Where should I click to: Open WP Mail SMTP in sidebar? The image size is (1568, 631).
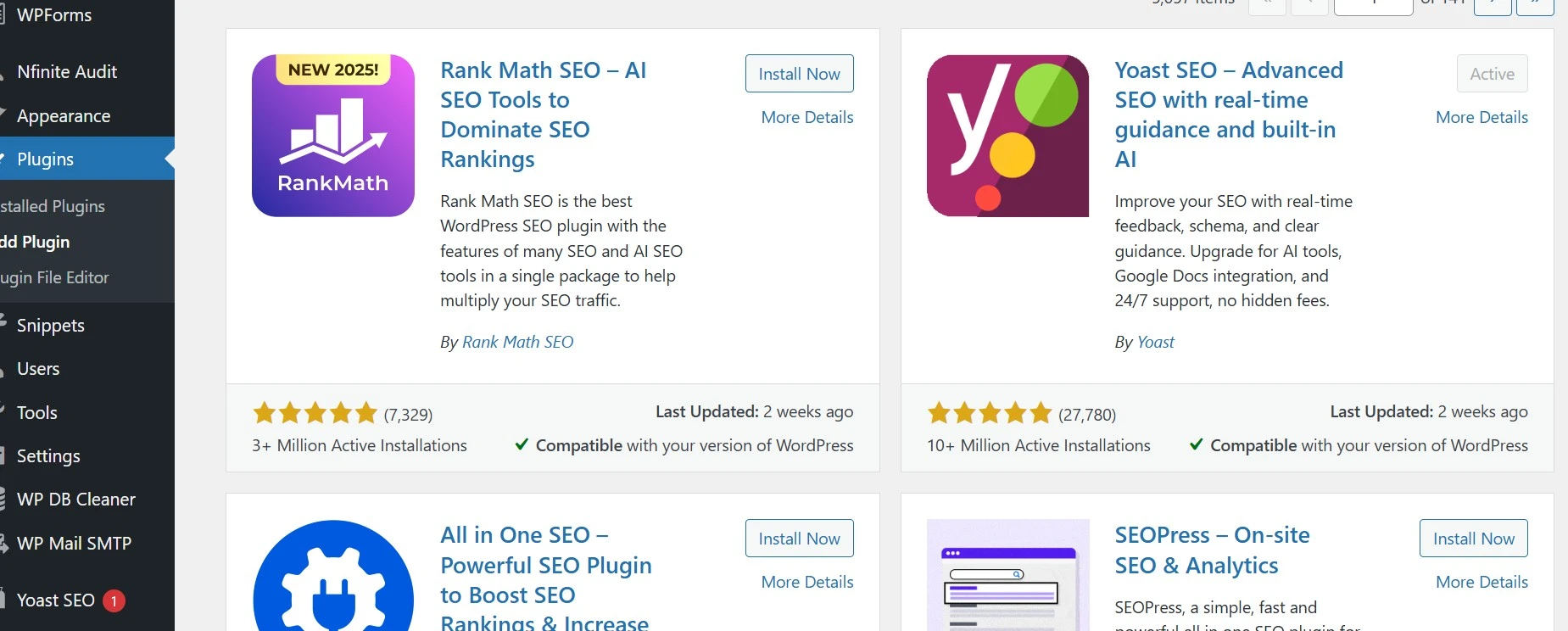click(74, 544)
